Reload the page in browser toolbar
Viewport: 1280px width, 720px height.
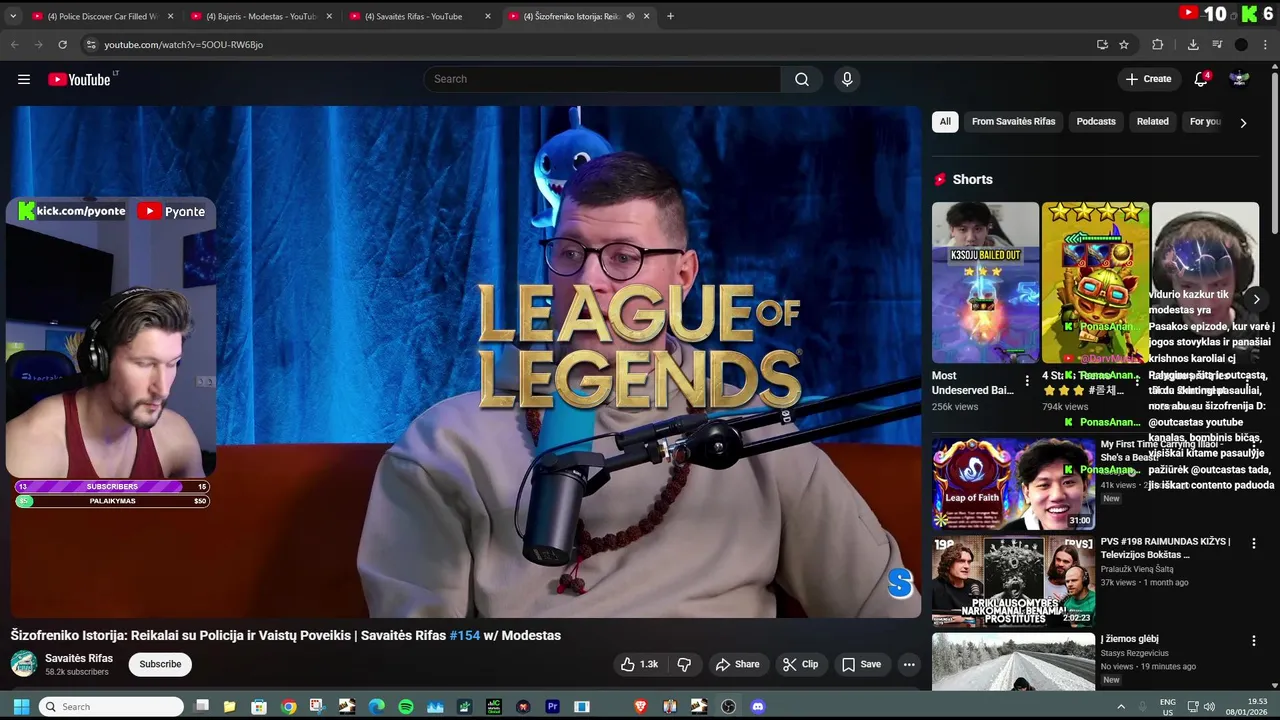coord(62,44)
